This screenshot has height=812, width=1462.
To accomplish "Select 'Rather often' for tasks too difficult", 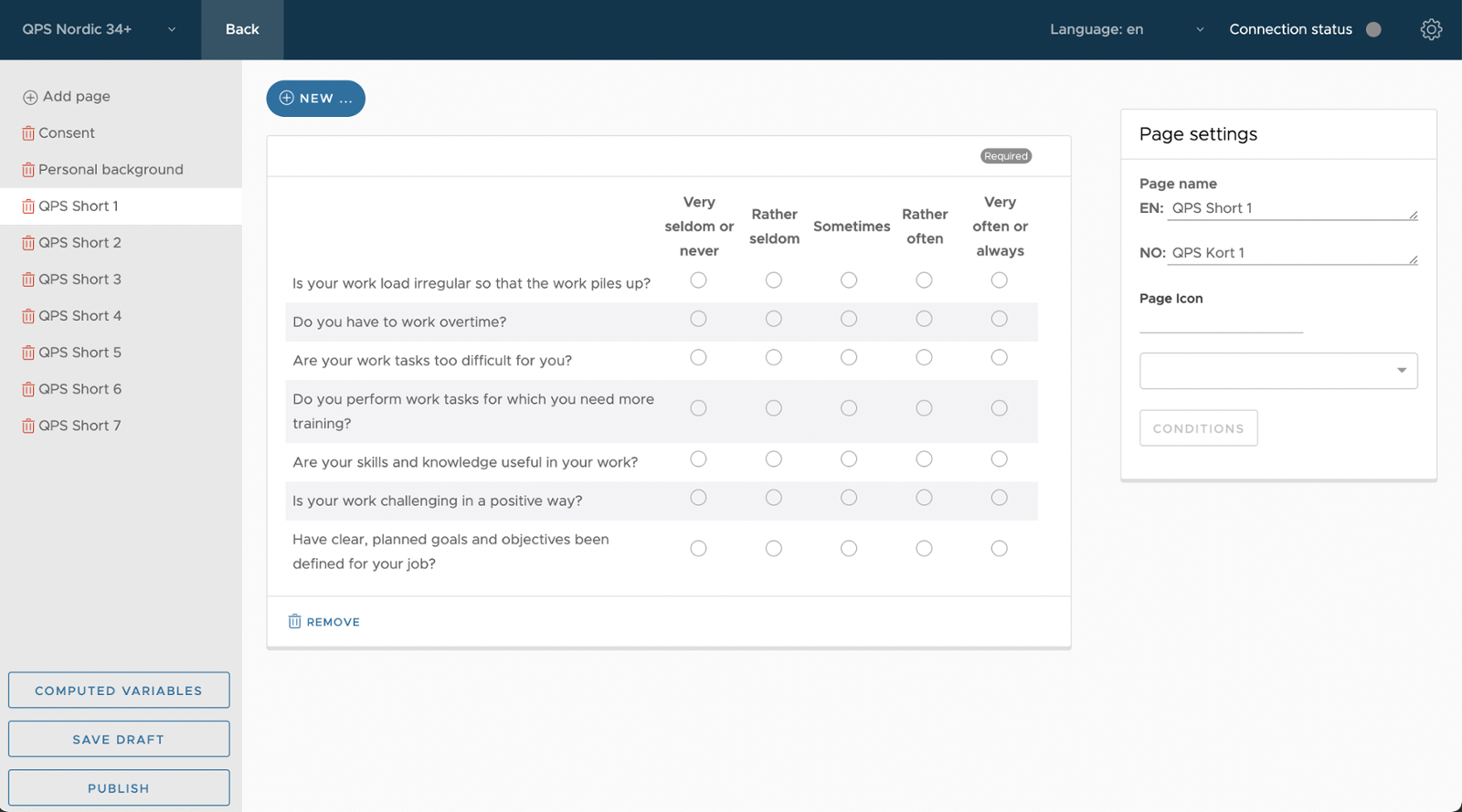I will point(924,357).
